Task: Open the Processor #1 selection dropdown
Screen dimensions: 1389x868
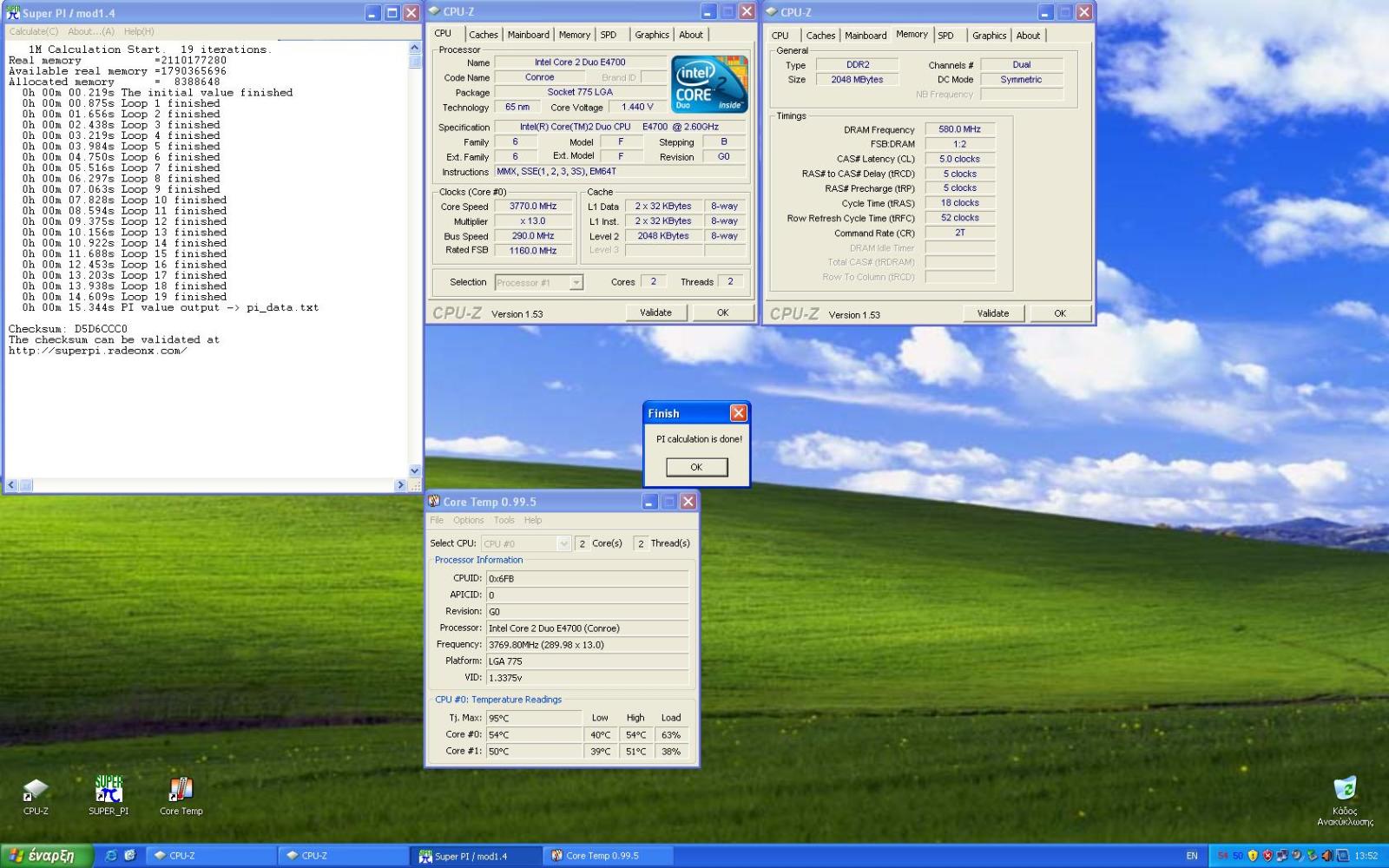Action: [576, 282]
